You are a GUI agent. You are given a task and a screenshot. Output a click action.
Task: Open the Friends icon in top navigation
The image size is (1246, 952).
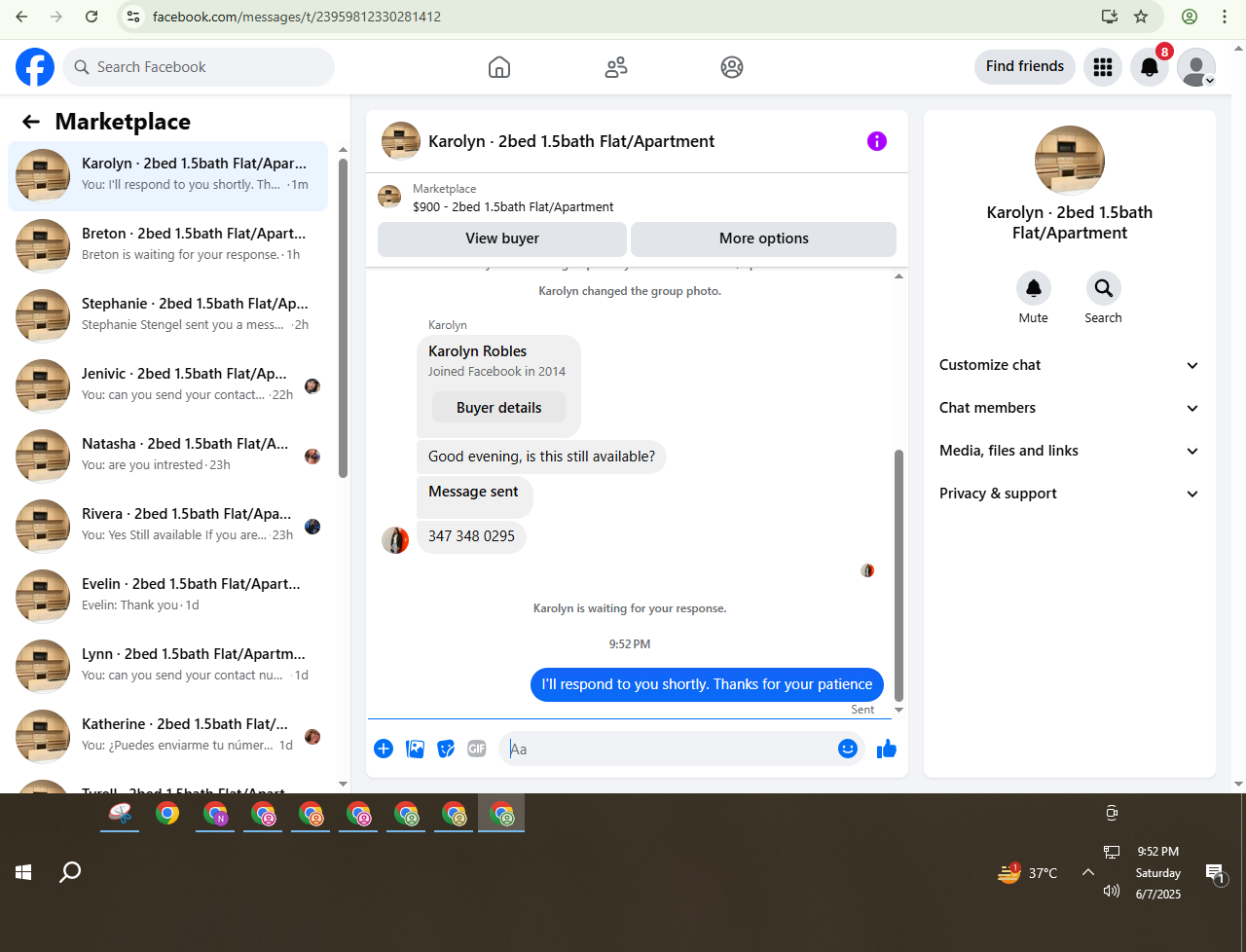coord(616,67)
